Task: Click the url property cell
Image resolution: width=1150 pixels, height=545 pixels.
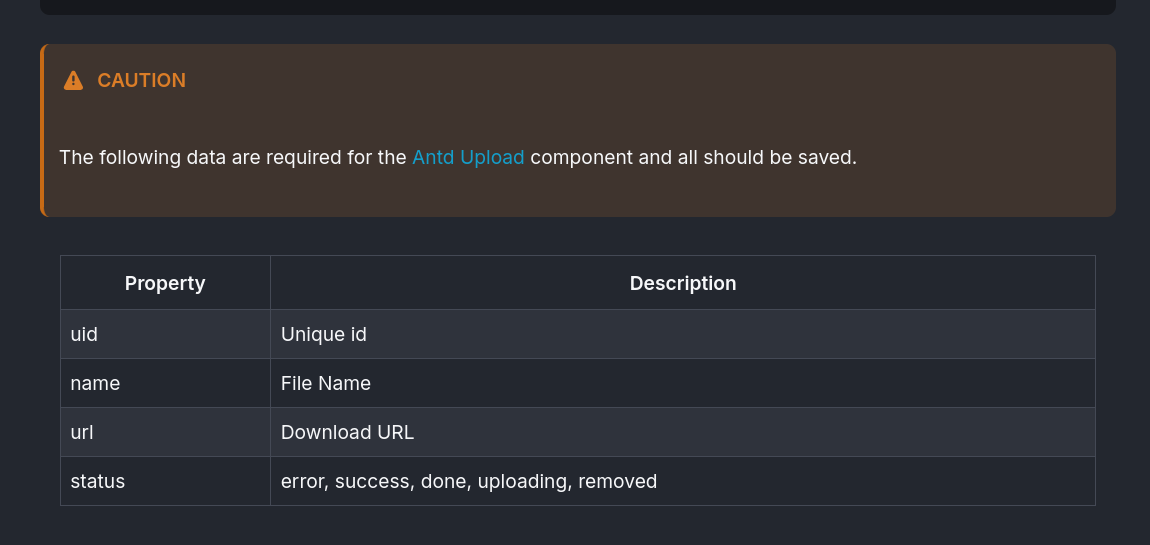Action: point(165,433)
